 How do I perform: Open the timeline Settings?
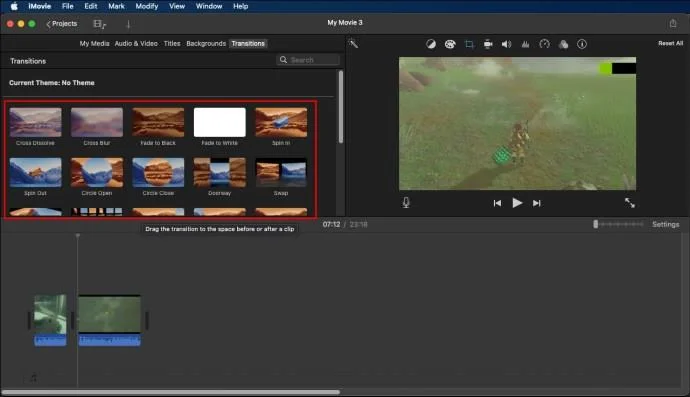665,224
